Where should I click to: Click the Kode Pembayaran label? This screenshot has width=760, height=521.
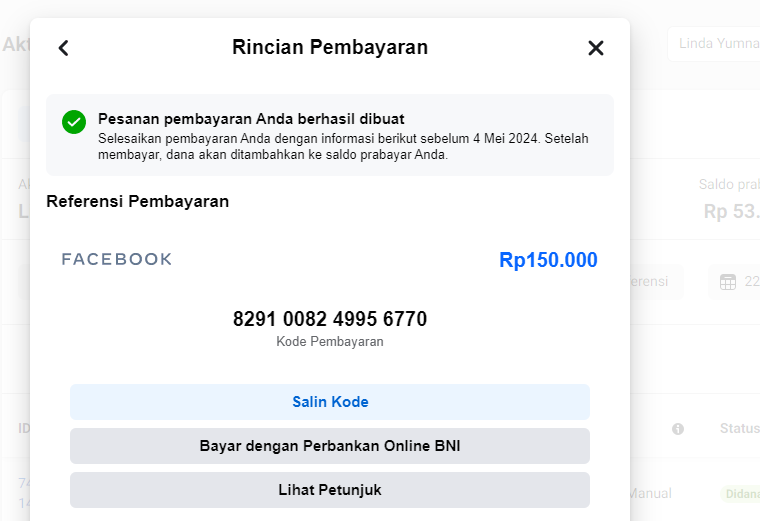(x=330, y=342)
